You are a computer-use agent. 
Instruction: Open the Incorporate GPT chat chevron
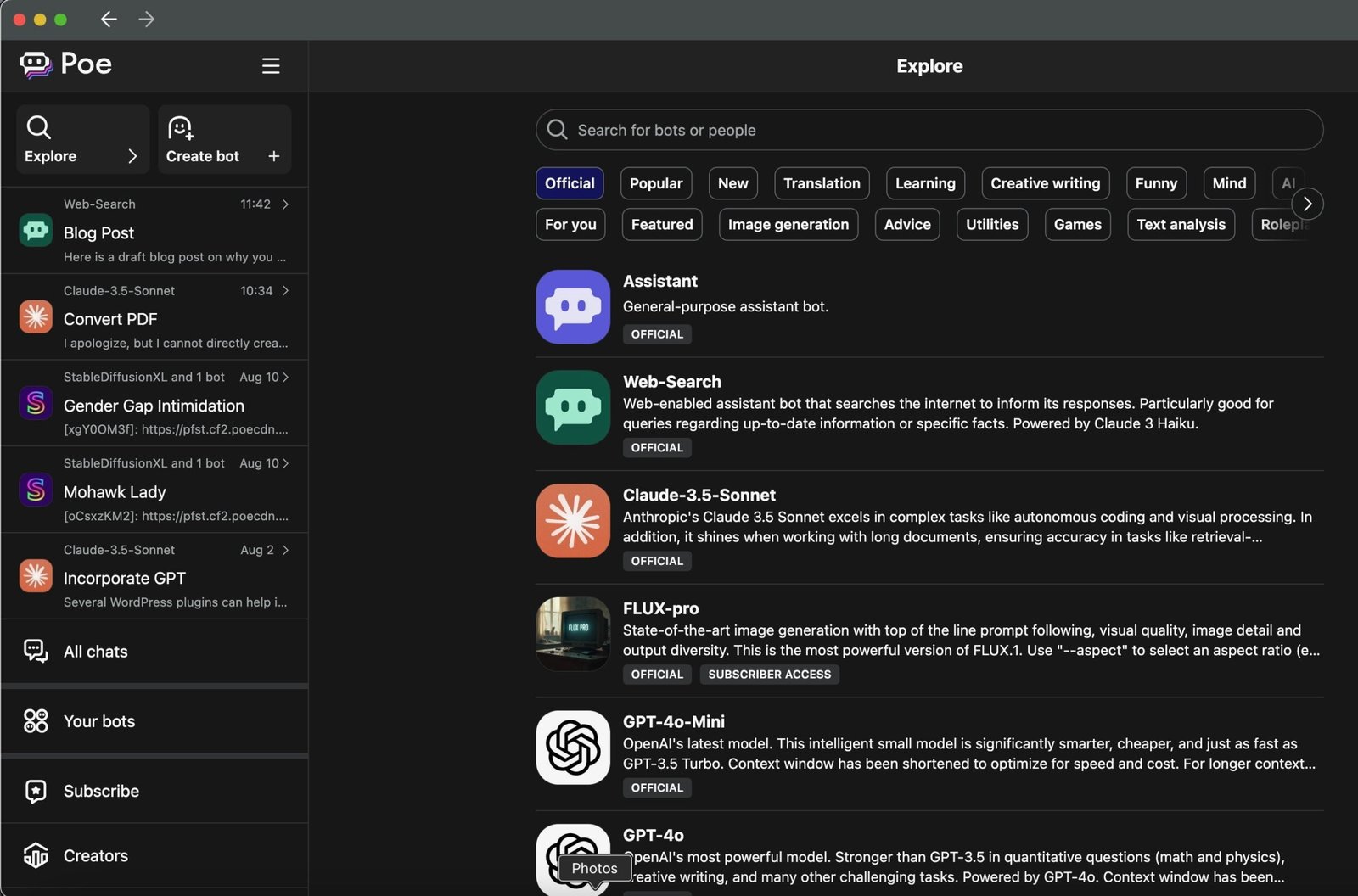point(285,550)
